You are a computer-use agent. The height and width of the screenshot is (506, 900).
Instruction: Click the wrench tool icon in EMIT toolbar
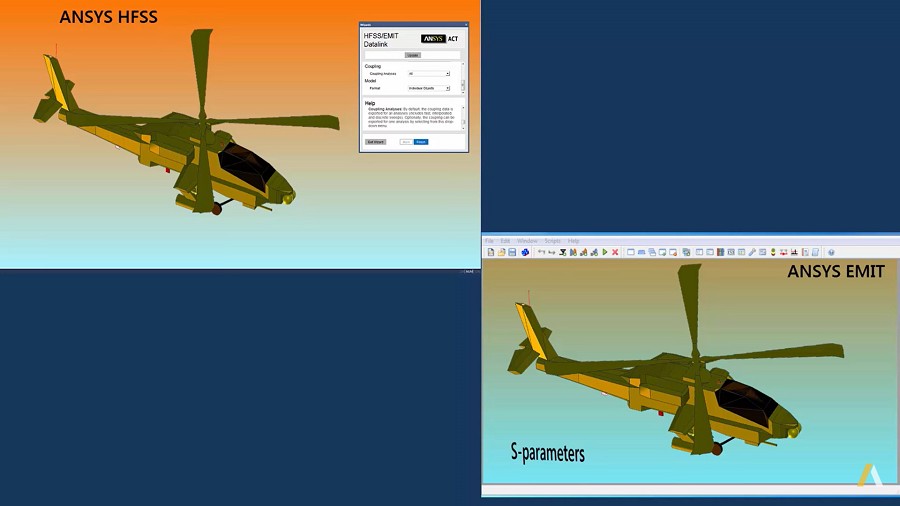[x=752, y=252]
